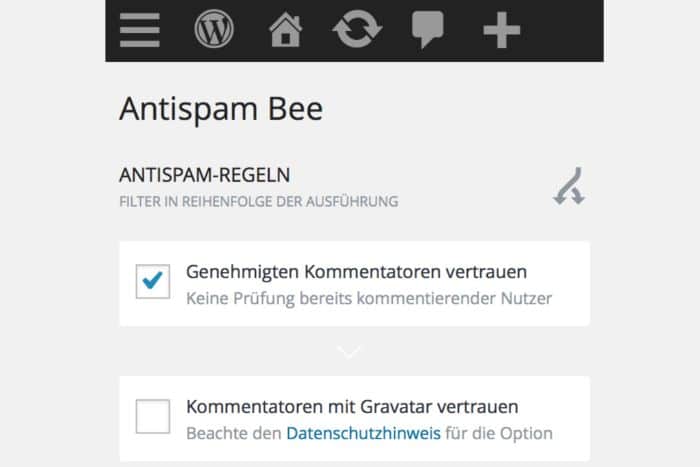Click the Genehmigten Kommentatoren vertrauen label
Viewport: 700px width, 467px height.
click(x=356, y=272)
